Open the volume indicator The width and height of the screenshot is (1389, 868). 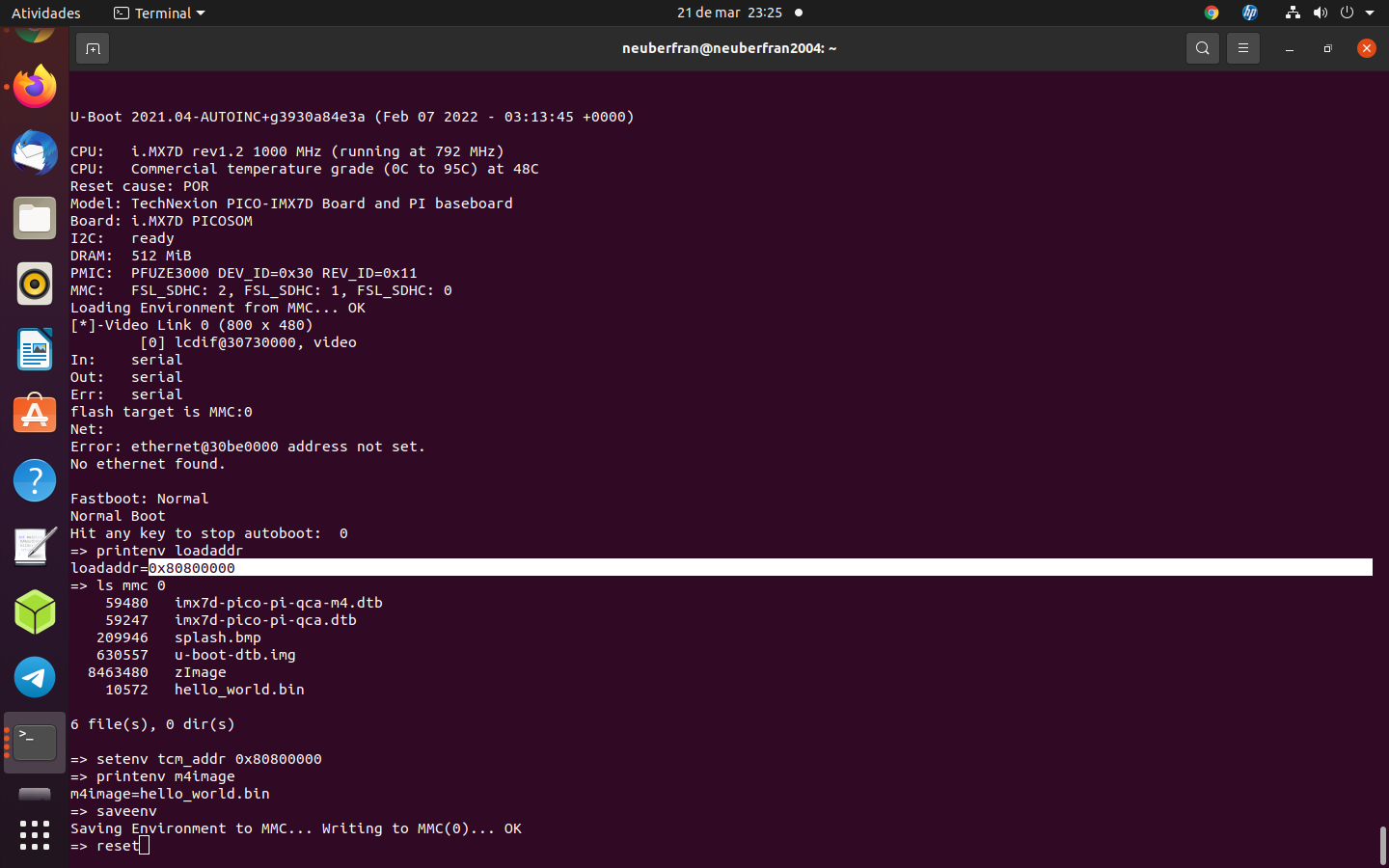tap(1320, 13)
